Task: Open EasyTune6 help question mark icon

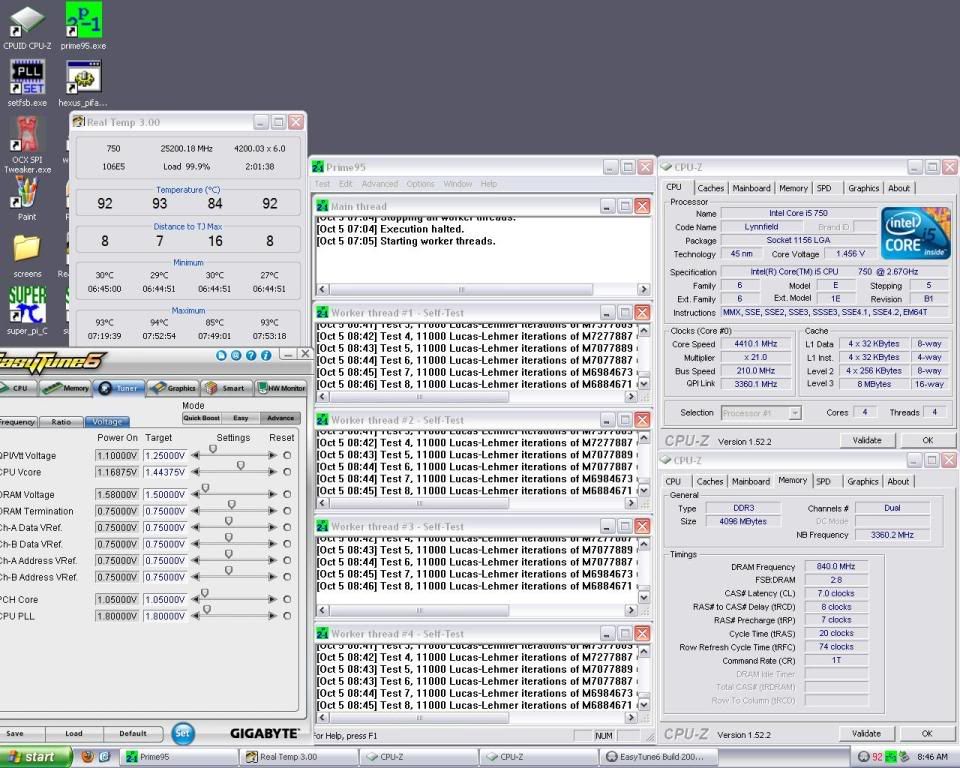Action: pyautogui.click(x=251, y=355)
